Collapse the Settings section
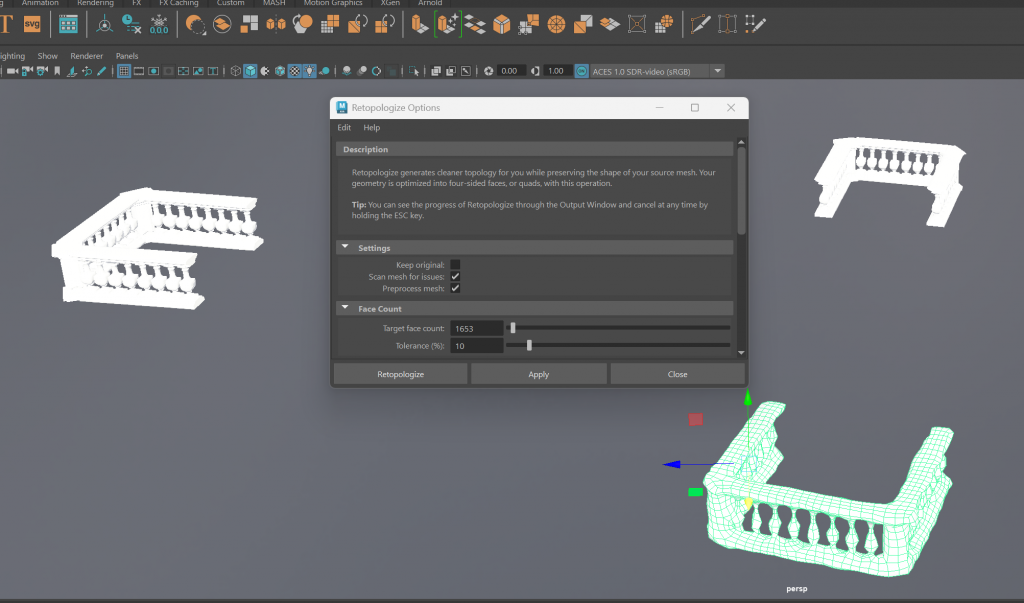The height and width of the screenshot is (603, 1024). (x=345, y=247)
